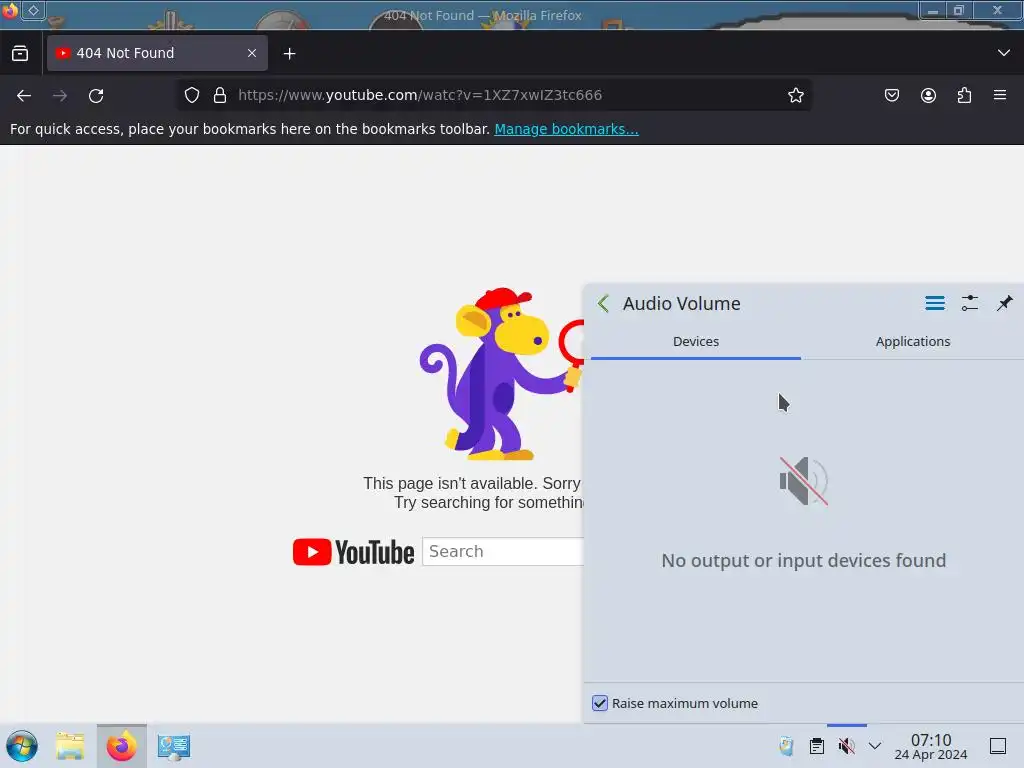
Task: Click the clock showing 07:10
Action: [931, 746]
